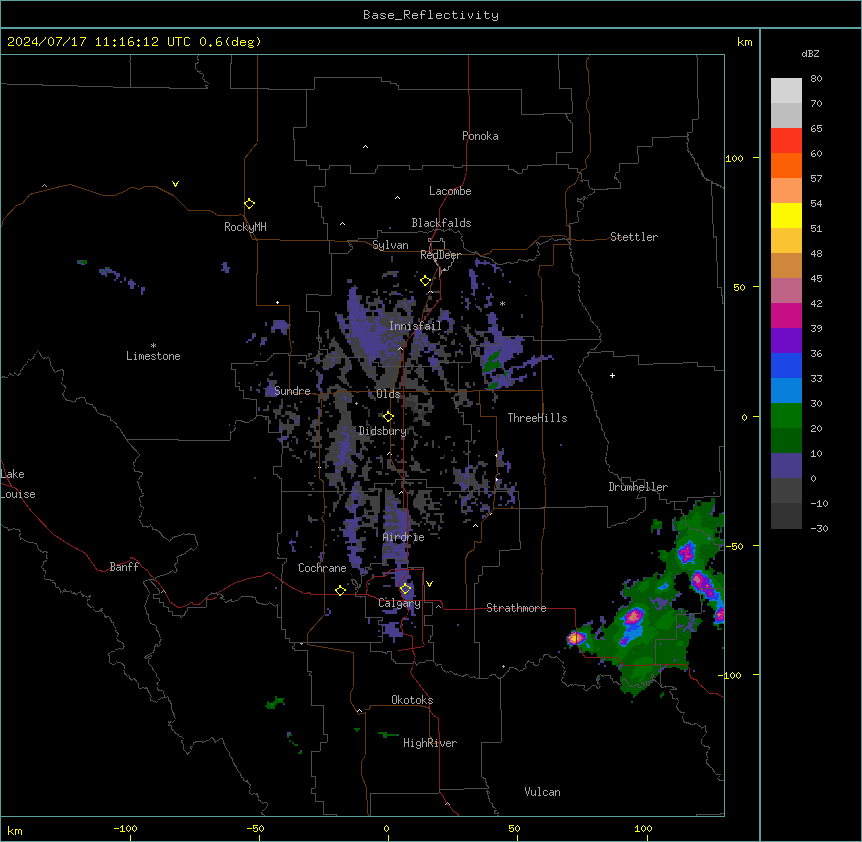
Task: Select the white top swatch in dBZ legend
Action: [786, 90]
